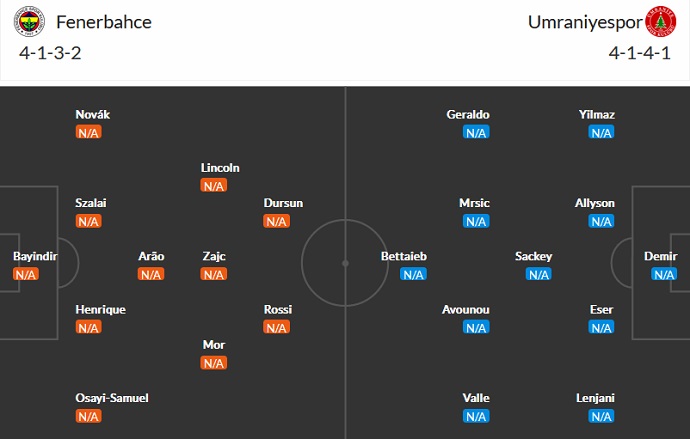Image resolution: width=690 pixels, height=439 pixels.
Task: Click the N/A badge under Novák
Action: click(x=89, y=132)
